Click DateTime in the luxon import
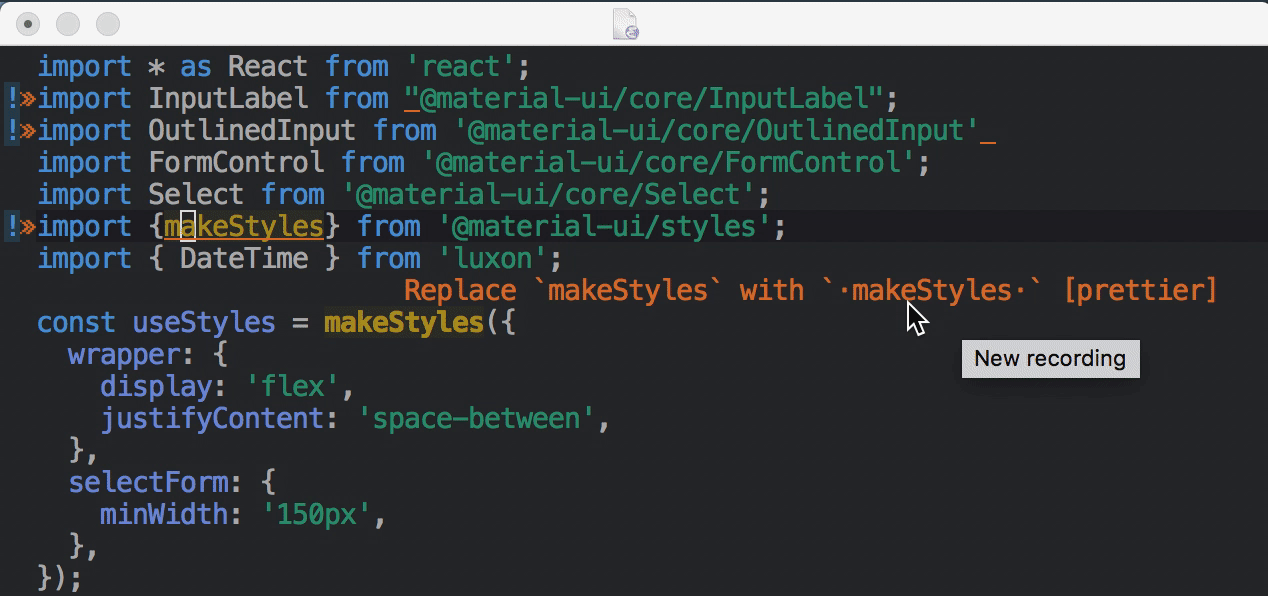The width and height of the screenshot is (1268, 596). (243, 259)
